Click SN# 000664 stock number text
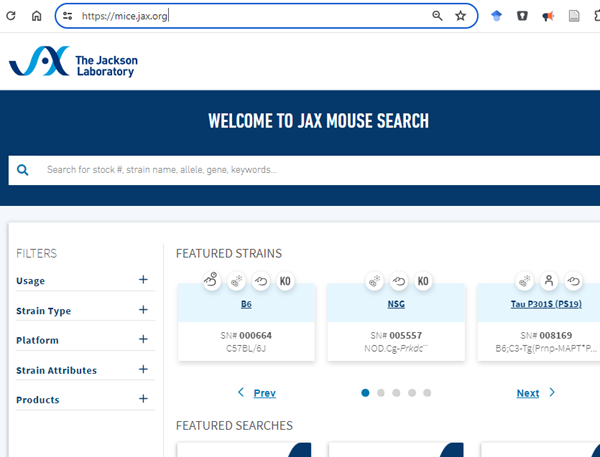Screen dimensions: 600x457 246,335
